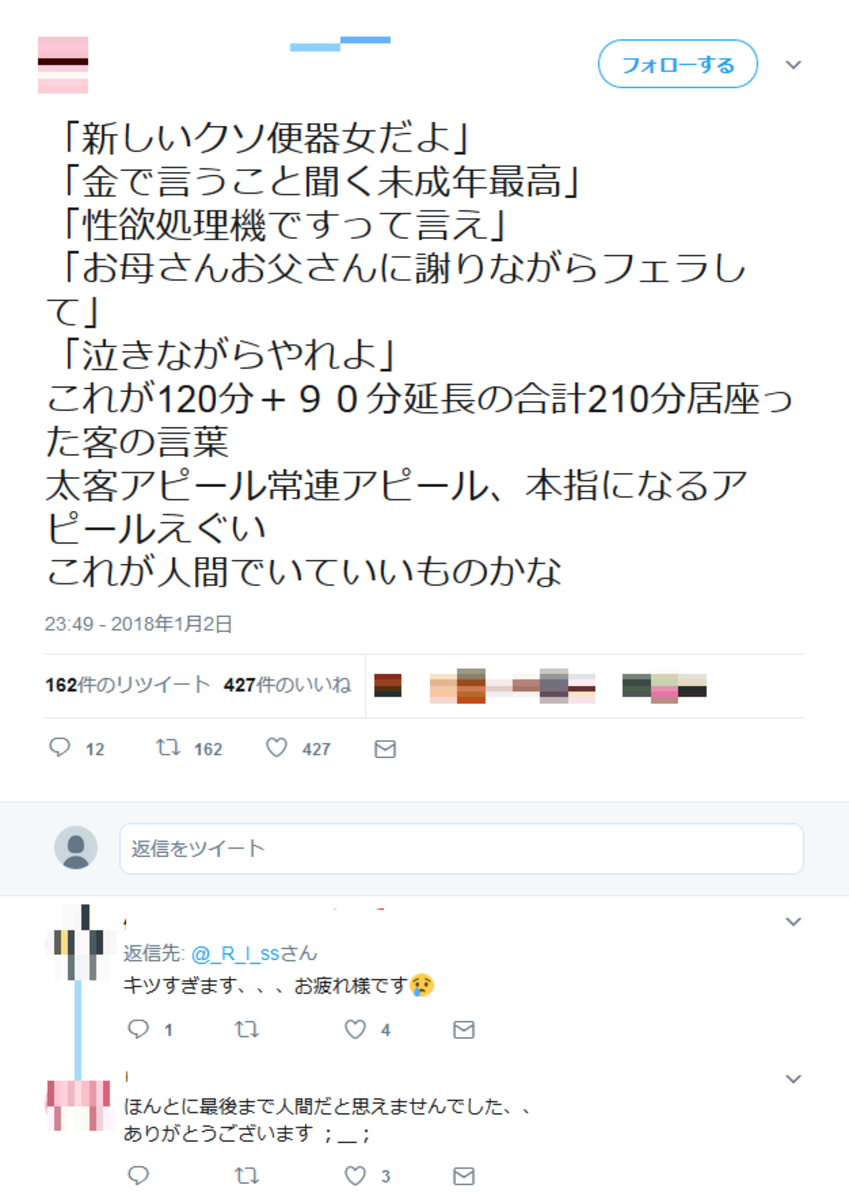849x1200 pixels.
Task: Open direct message envelope on main tweet
Action: pyautogui.click(x=385, y=748)
